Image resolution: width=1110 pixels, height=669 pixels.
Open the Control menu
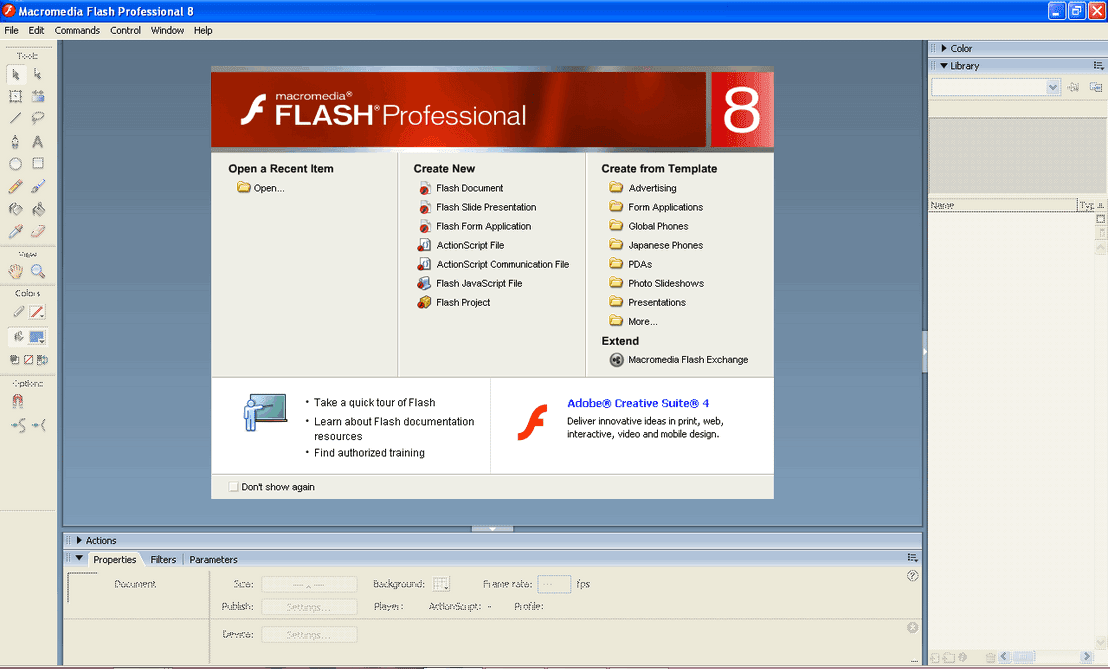coord(125,30)
